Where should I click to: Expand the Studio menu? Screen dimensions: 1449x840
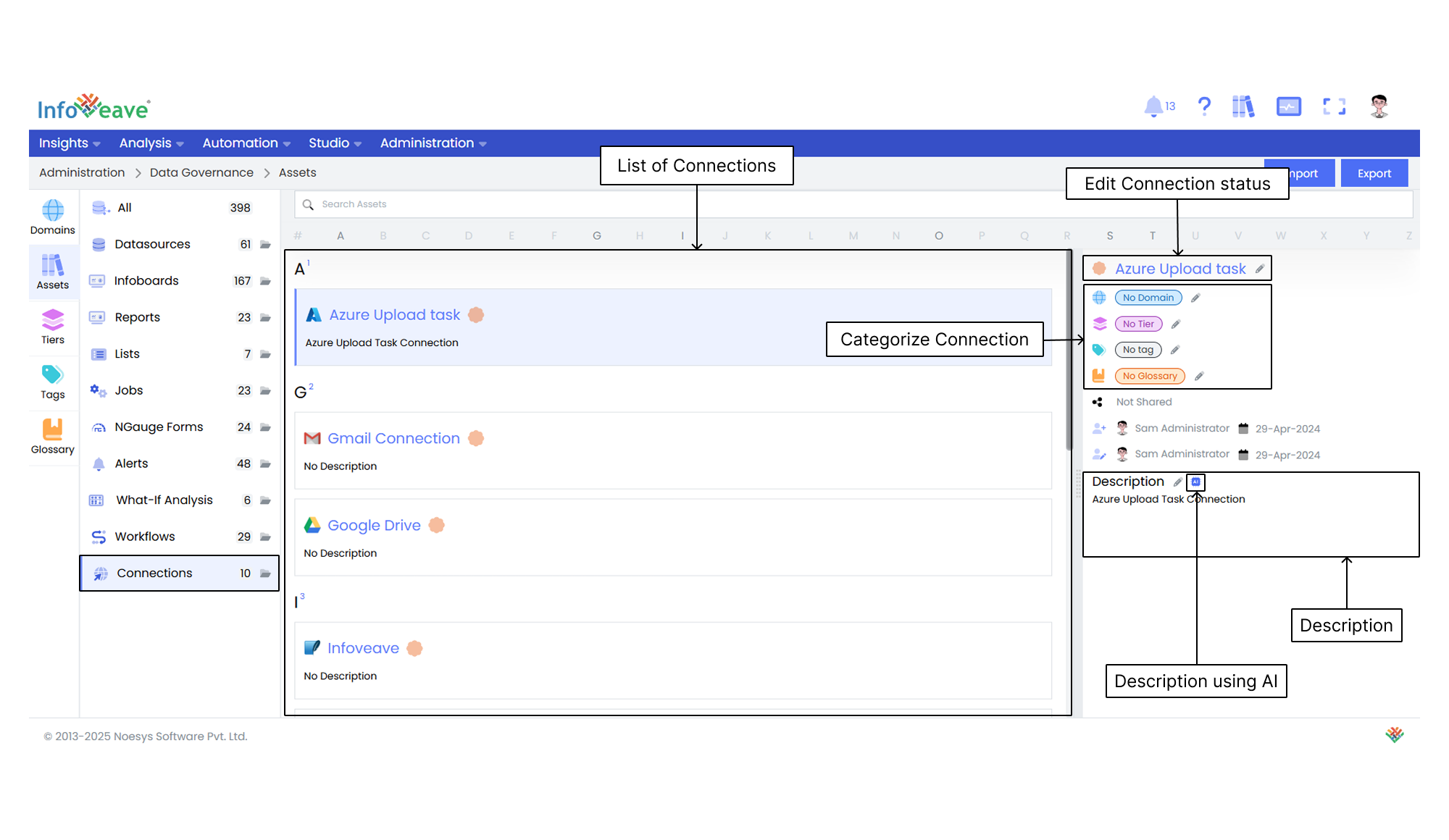[x=335, y=143]
